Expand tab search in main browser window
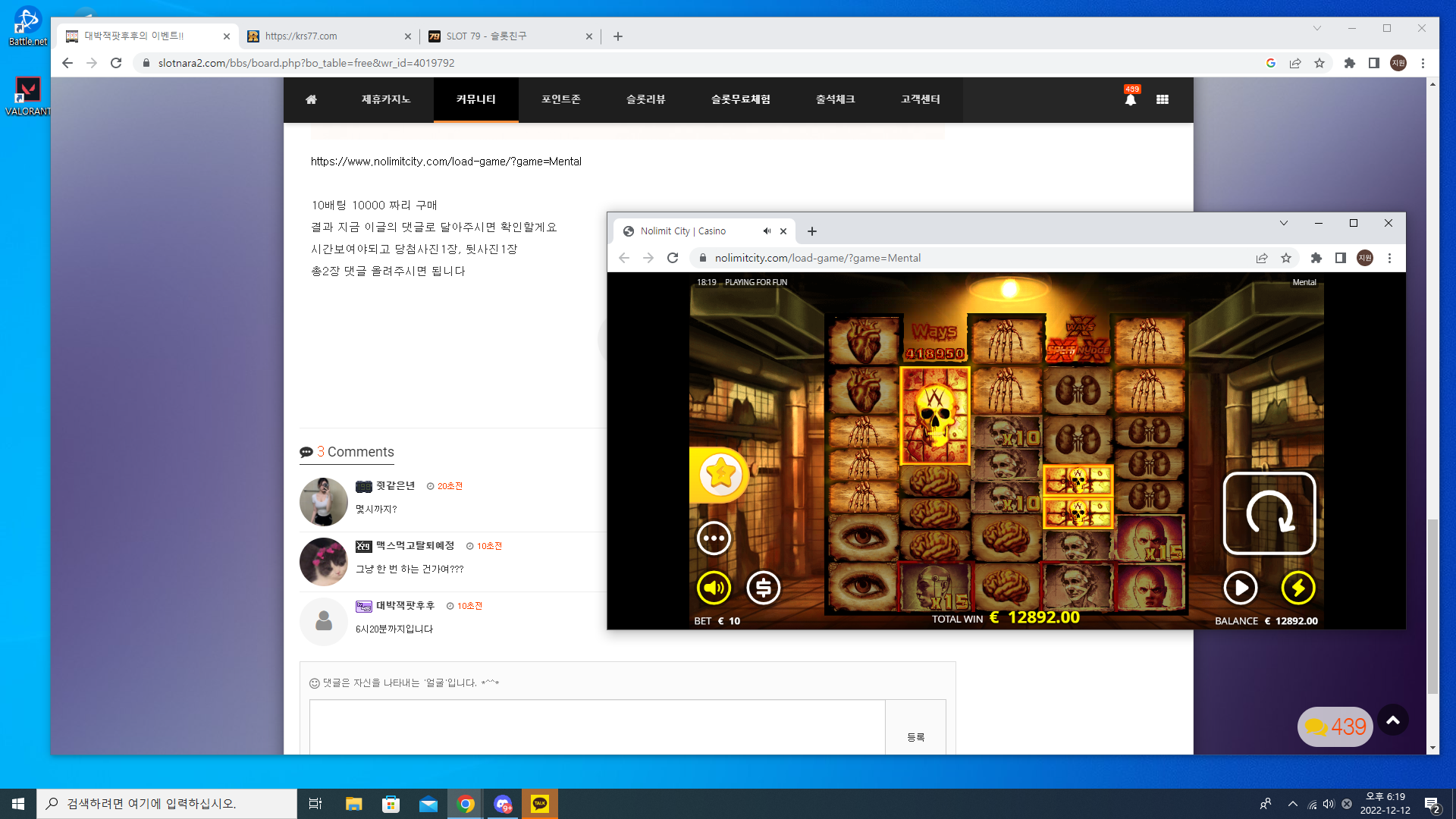 pyautogui.click(x=1317, y=28)
